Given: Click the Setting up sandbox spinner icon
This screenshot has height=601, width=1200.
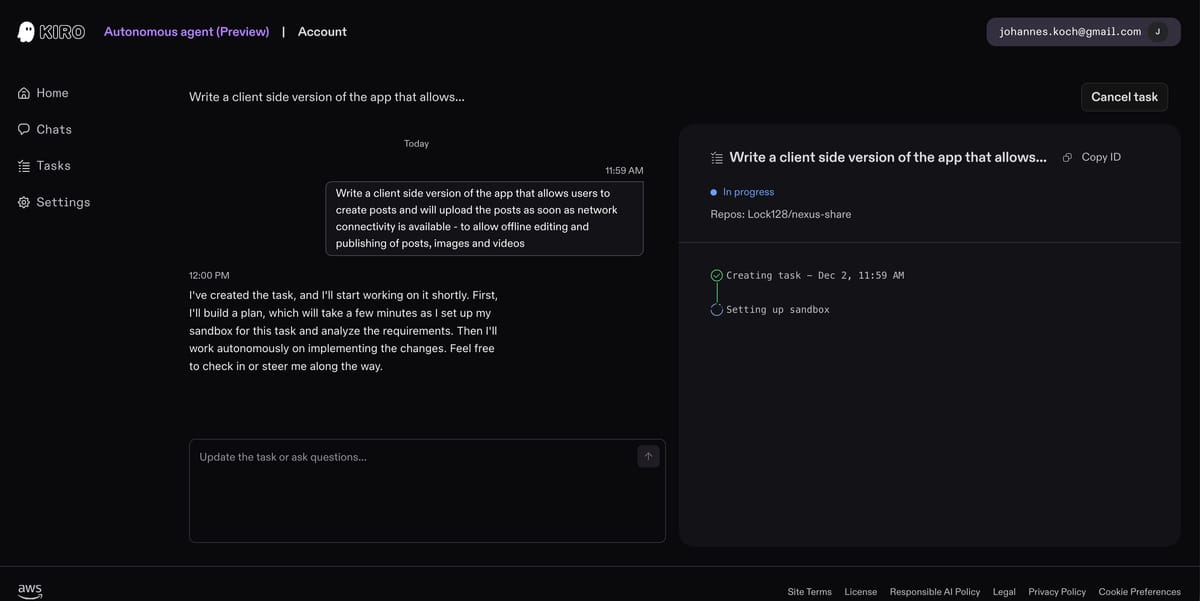Looking at the screenshot, I should pos(716,310).
